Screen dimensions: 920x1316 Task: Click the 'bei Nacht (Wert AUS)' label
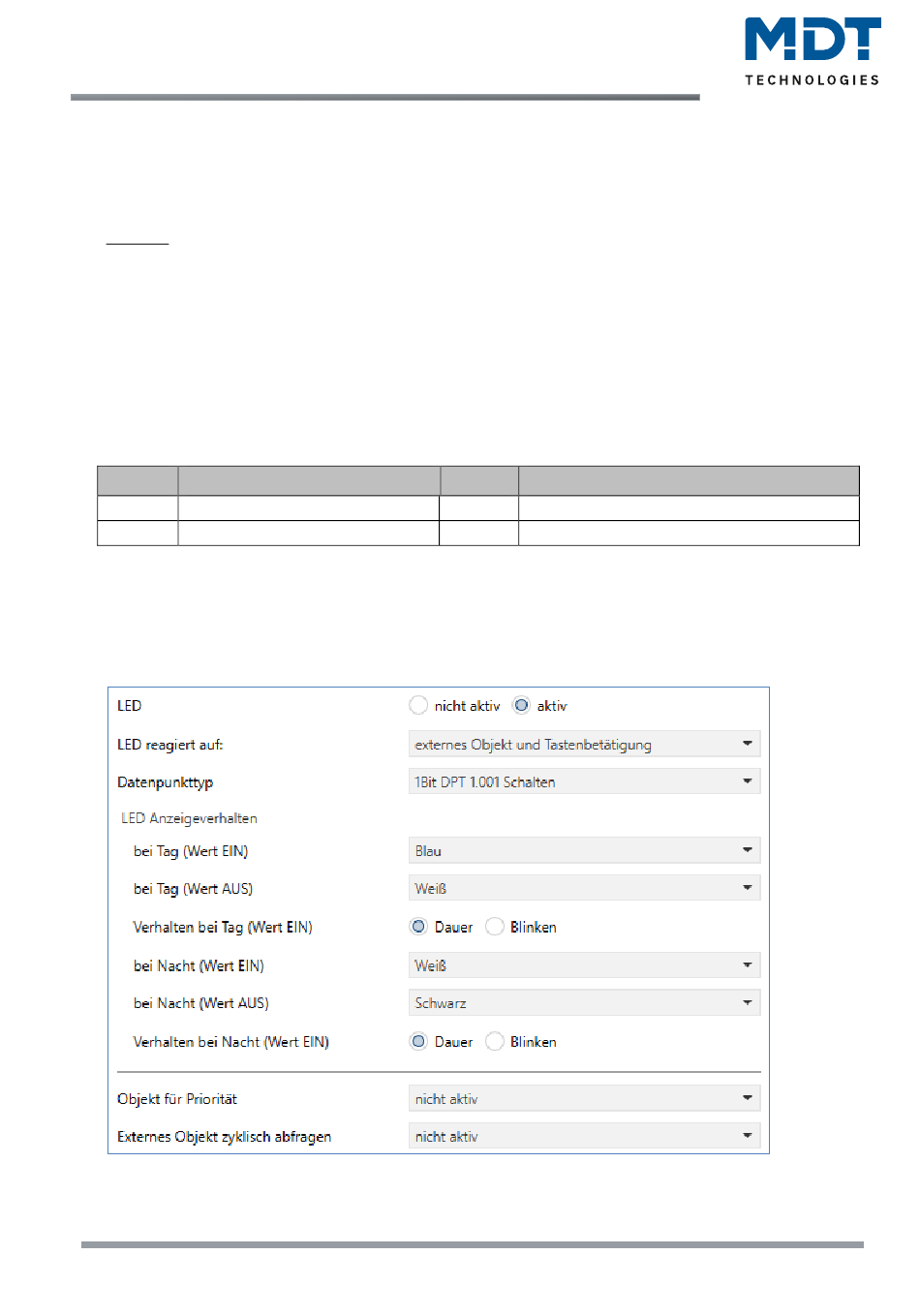click(201, 1003)
